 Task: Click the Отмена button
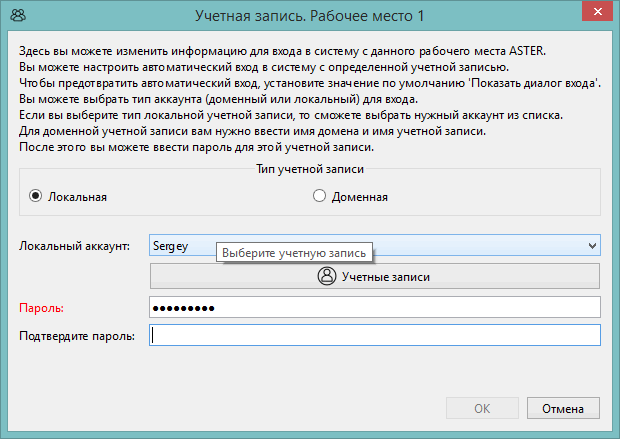(563, 408)
